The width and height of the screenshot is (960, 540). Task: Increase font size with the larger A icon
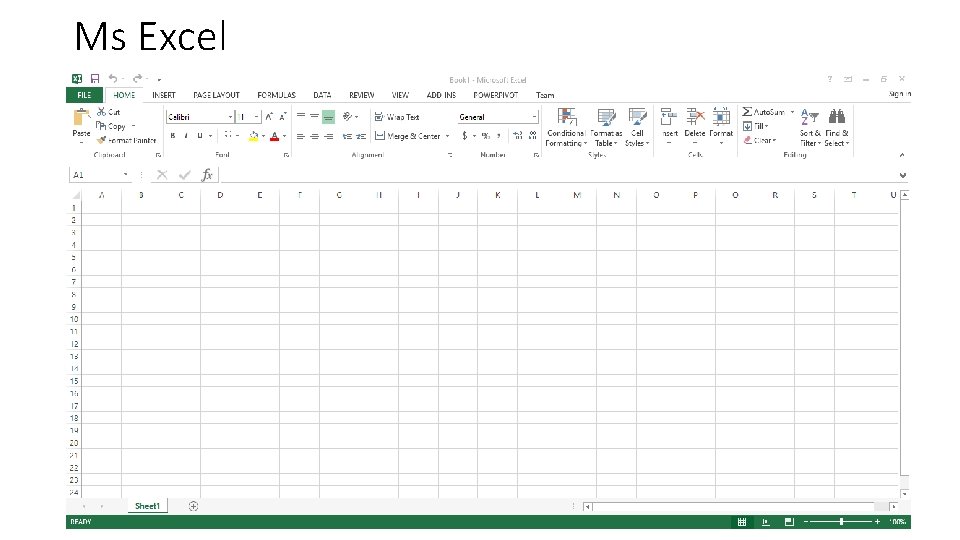pyautogui.click(x=269, y=116)
